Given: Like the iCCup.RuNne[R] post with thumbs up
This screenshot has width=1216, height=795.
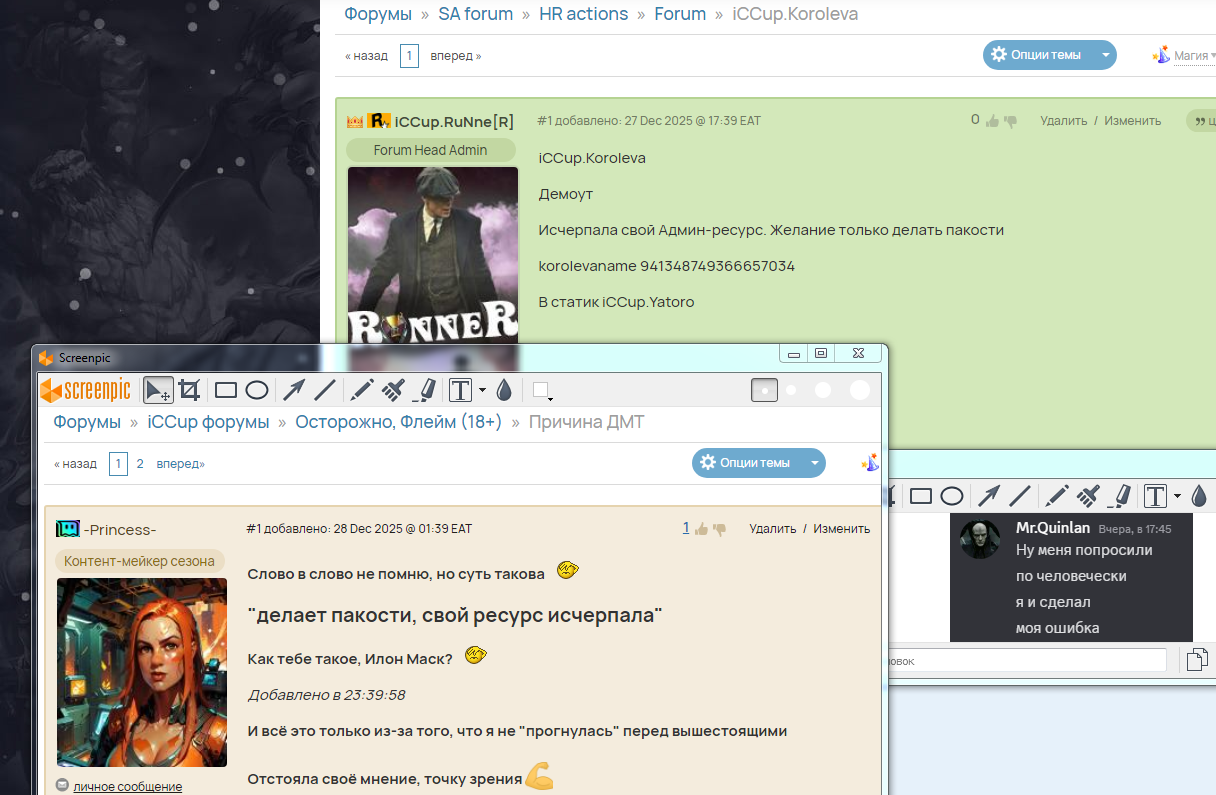Looking at the screenshot, I should click(992, 121).
